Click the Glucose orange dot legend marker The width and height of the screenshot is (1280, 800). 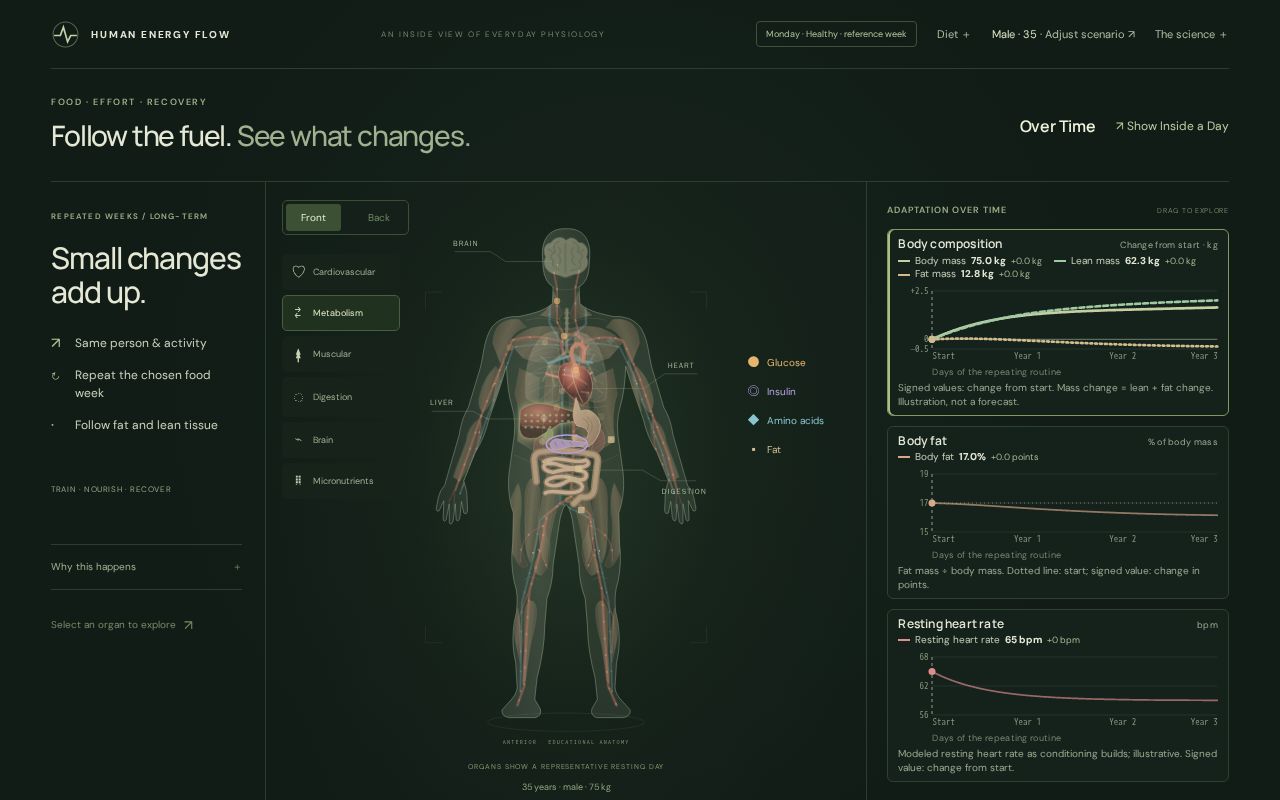[753, 362]
